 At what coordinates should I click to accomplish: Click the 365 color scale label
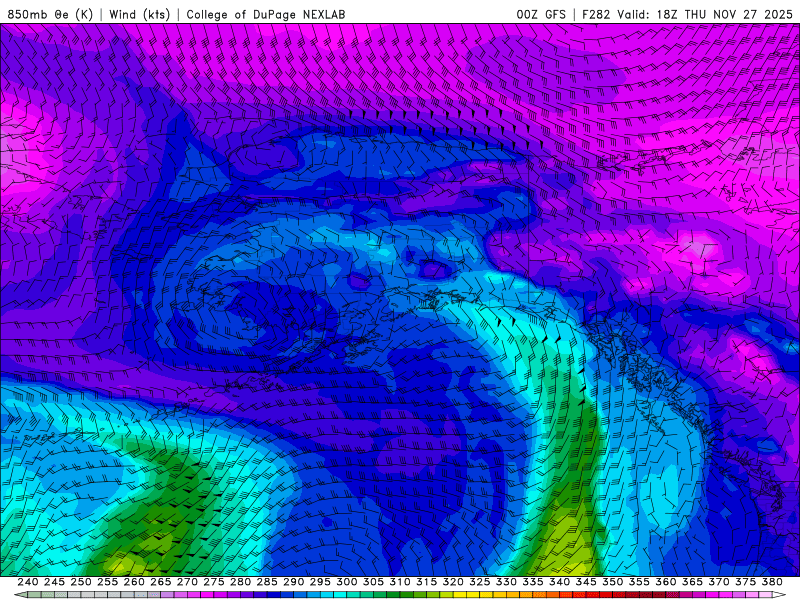click(x=692, y=582)
